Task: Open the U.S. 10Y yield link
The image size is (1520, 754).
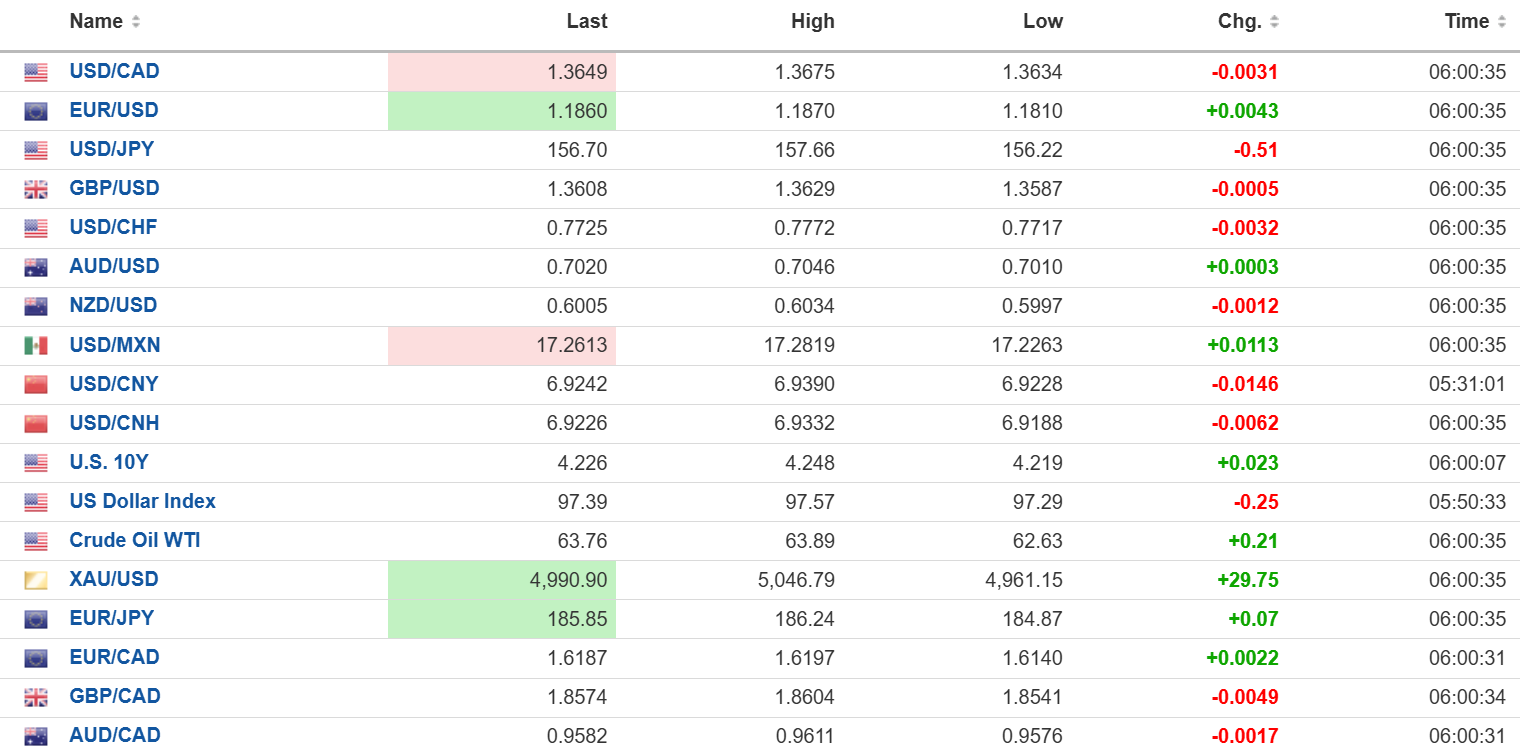Action: coord(109,462)
